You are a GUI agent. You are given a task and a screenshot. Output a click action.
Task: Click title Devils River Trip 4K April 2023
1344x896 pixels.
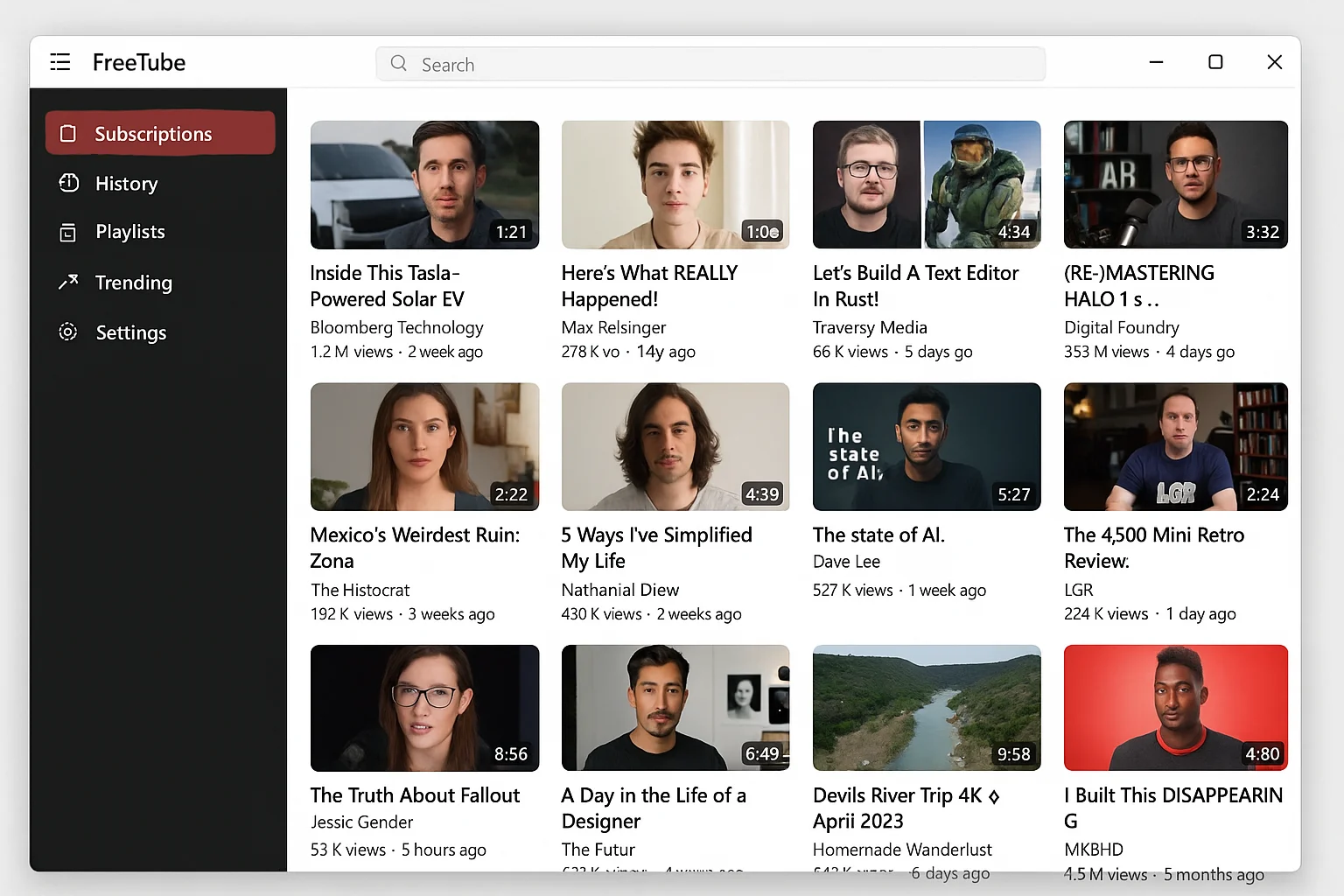(906, 808)
